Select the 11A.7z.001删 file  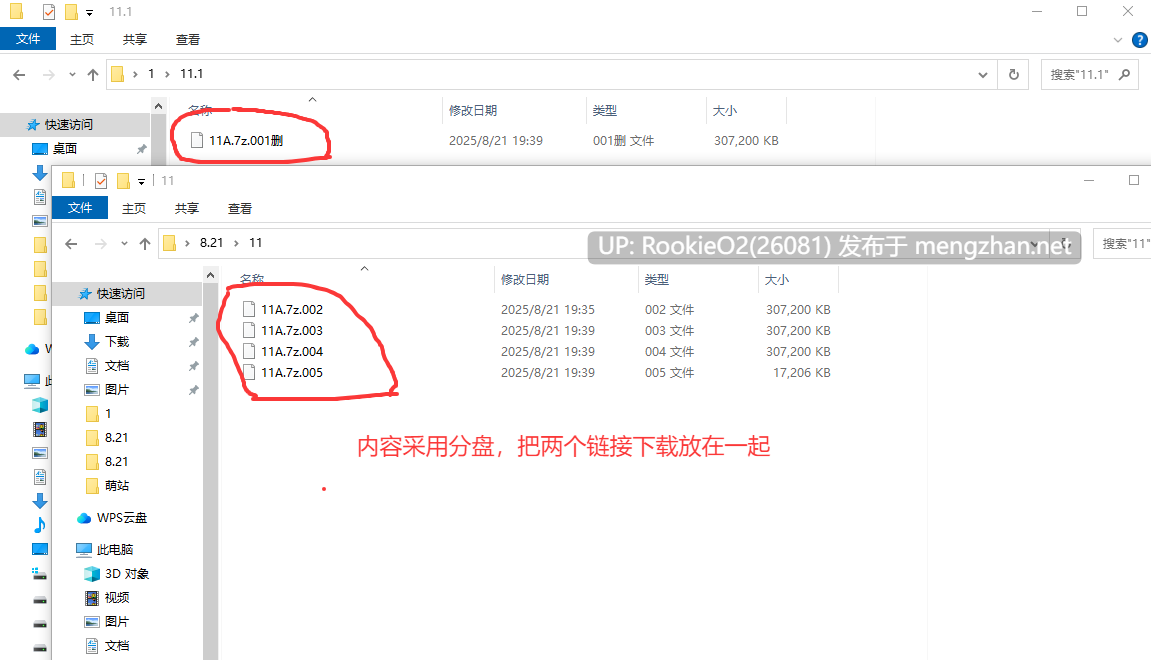246,140
